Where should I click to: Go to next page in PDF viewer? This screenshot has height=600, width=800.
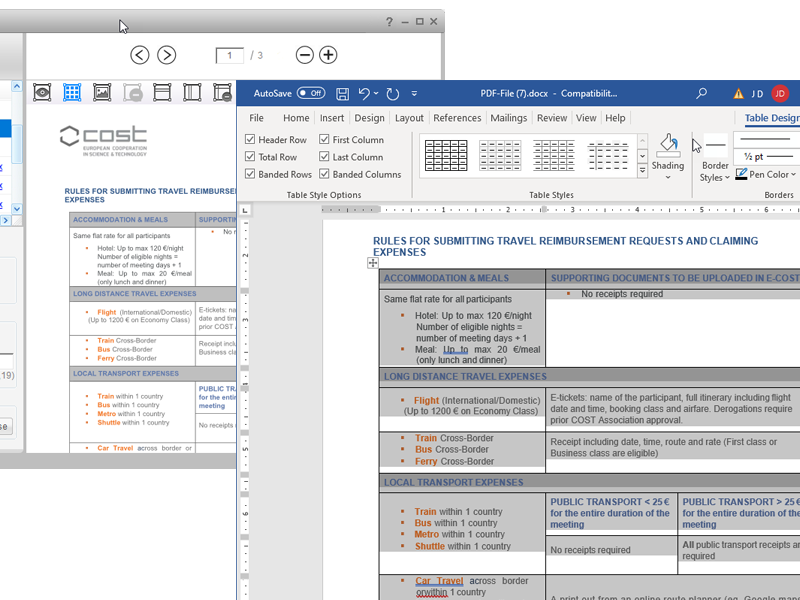click(x=166, y=55)
